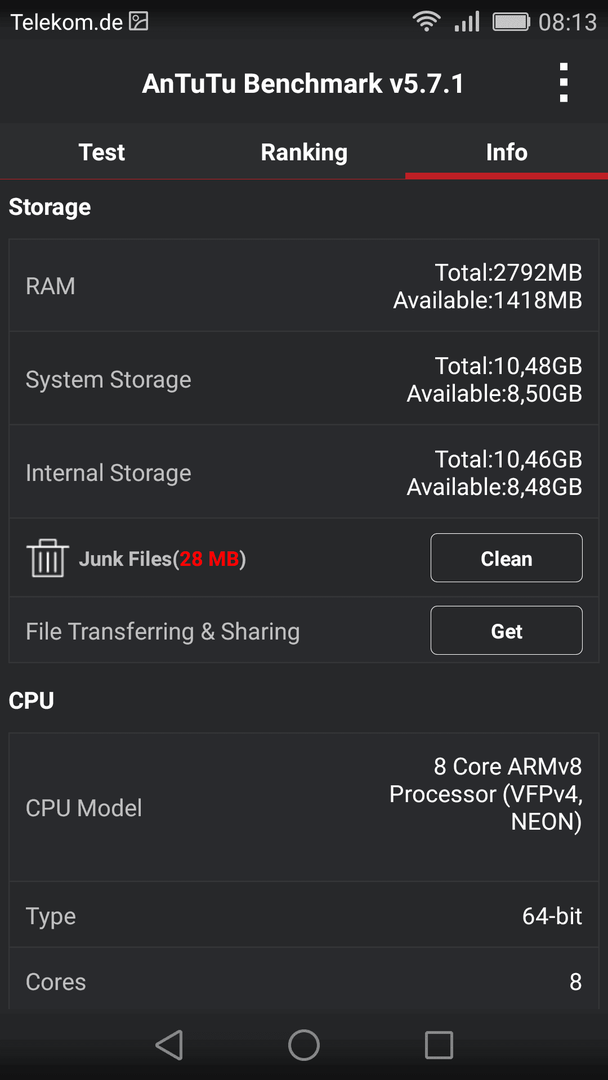
Task: Select the Info tab
Action: click(x=507, y=152)
